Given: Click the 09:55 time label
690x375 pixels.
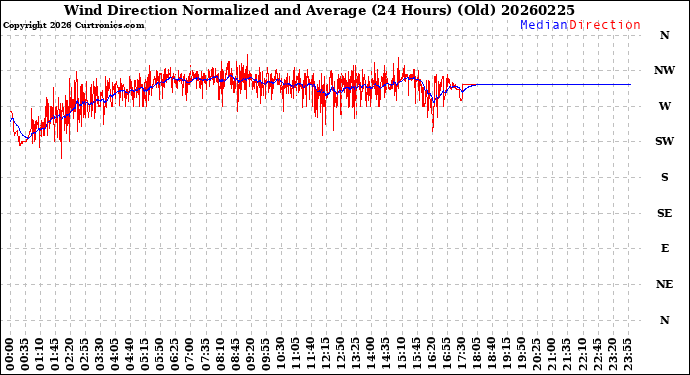Looking at the screenshot, I should (x=265, y=354).
